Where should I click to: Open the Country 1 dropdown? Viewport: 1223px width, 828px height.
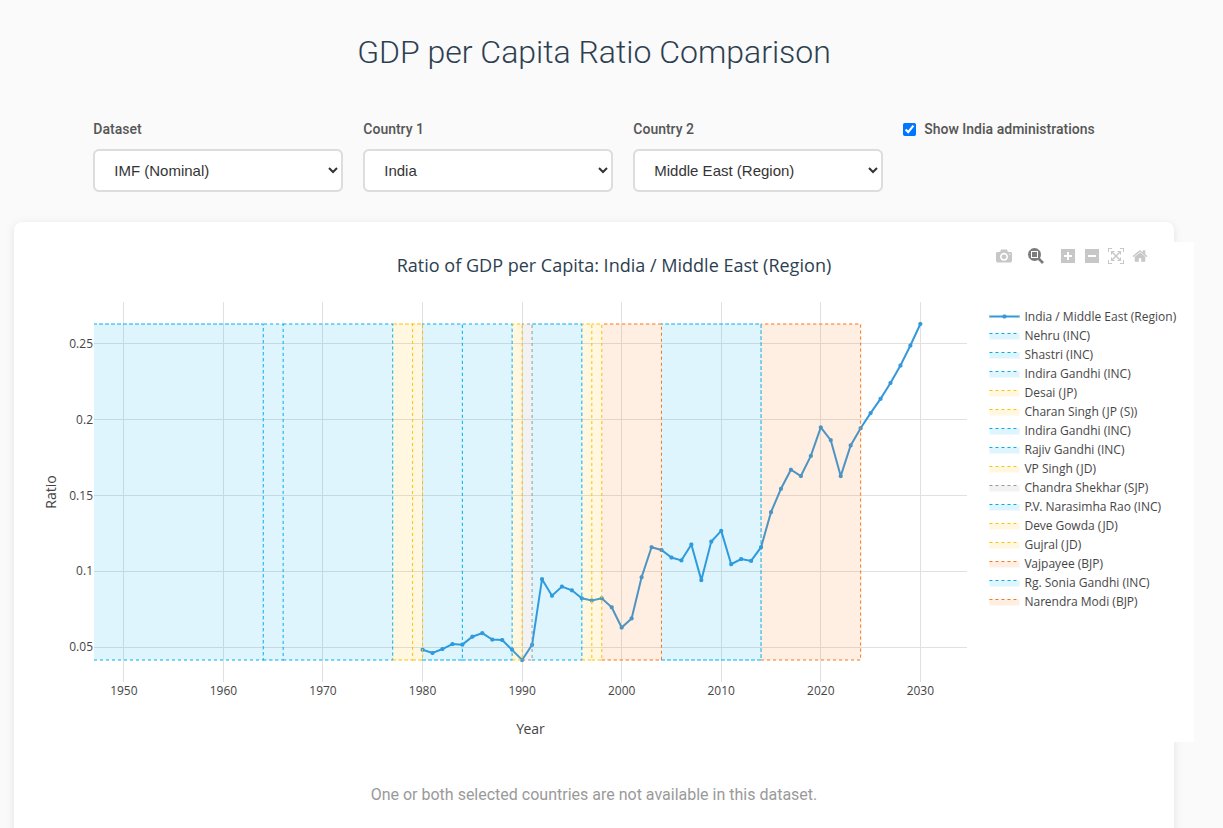(x=487, y=170)
